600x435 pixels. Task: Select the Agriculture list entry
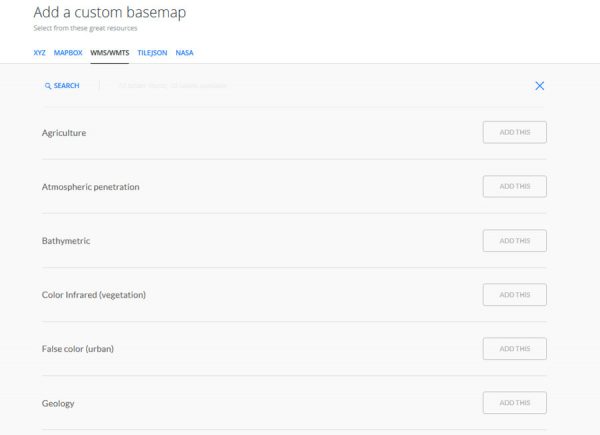pos(64,133)
